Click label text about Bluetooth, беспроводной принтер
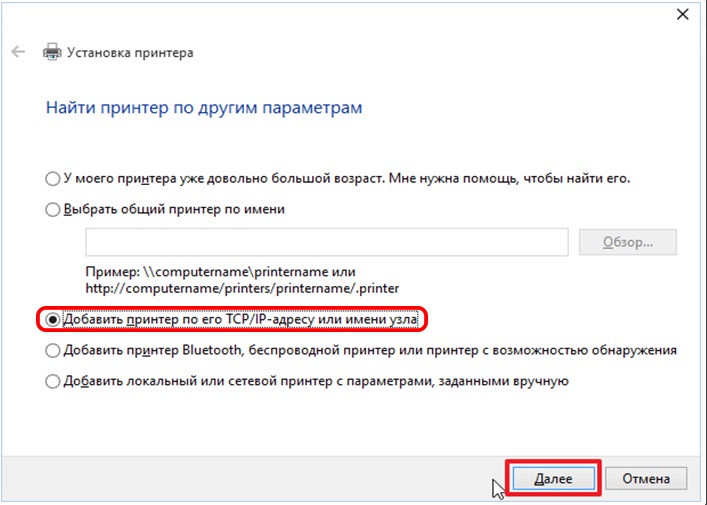 370,351
